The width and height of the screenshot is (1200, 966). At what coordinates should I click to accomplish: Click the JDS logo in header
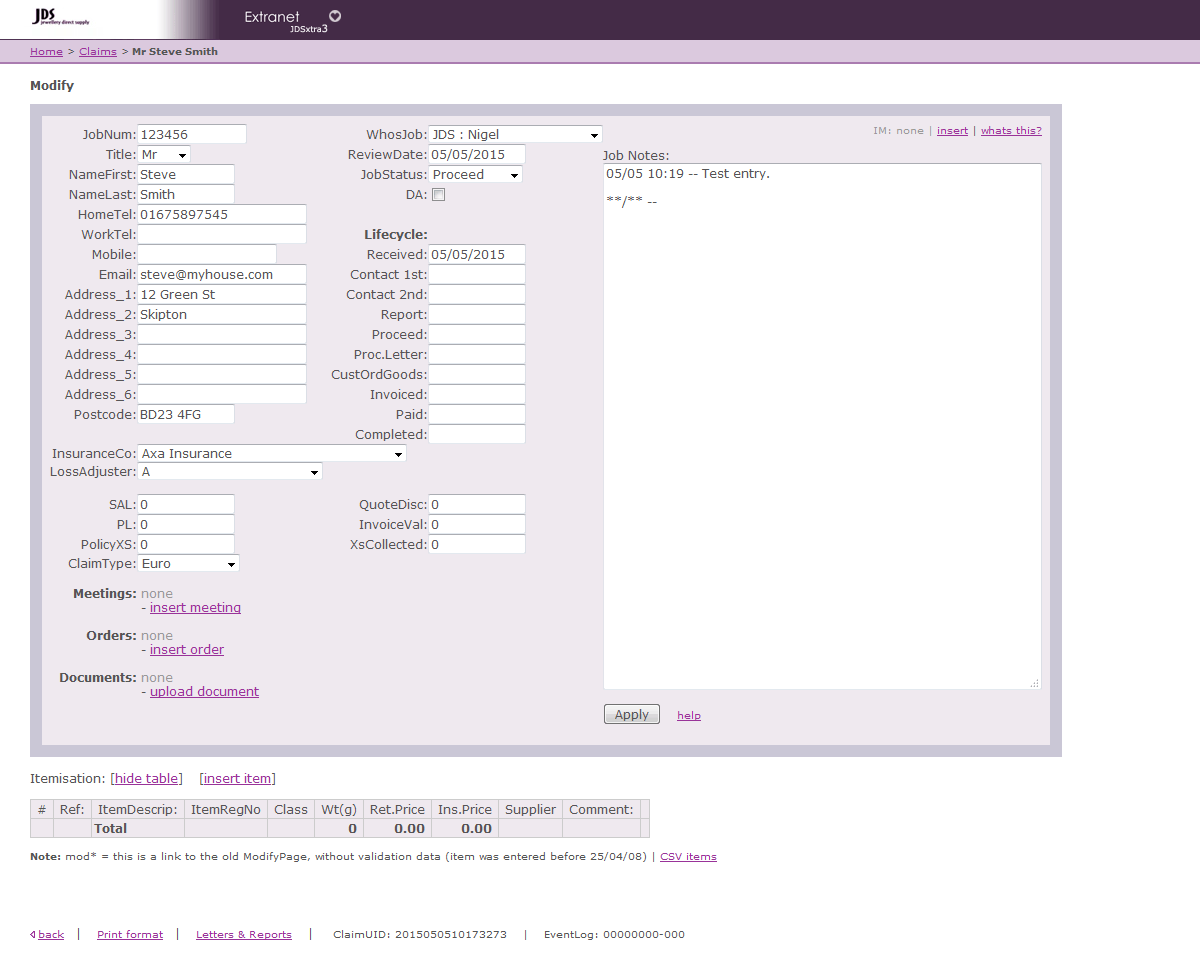tap(60, 17)
